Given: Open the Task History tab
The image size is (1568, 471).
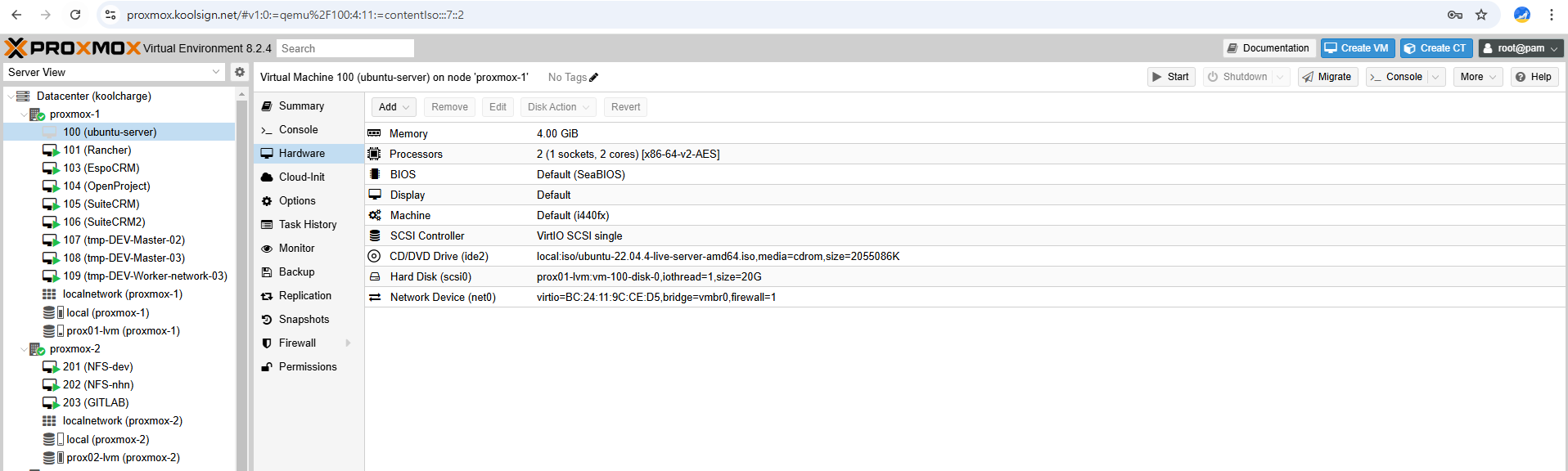Looking at the screenshot, I should (x=309, y=225).
